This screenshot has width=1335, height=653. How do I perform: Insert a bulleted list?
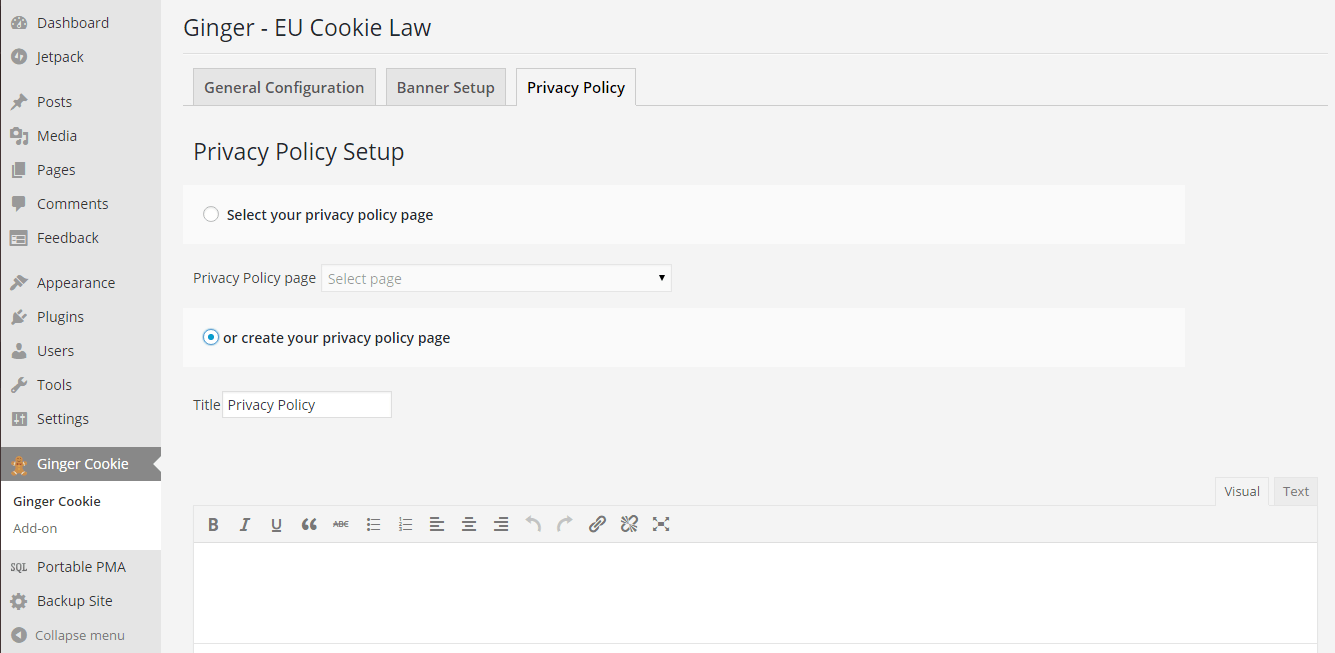tap(373, 524)
